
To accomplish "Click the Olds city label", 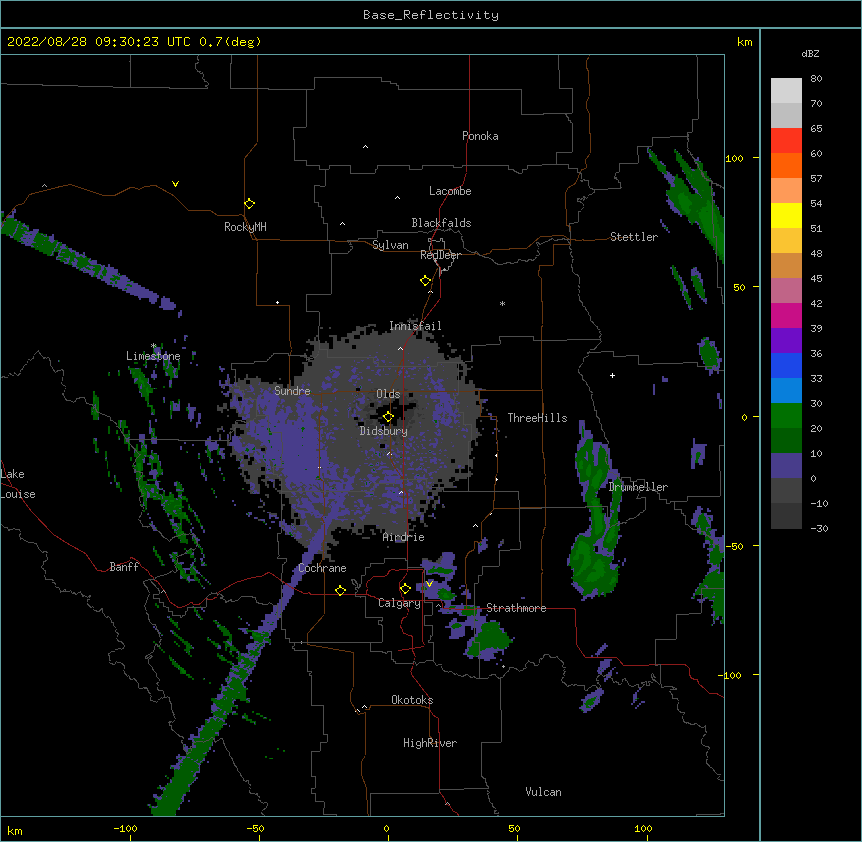I will pos(388,394).
